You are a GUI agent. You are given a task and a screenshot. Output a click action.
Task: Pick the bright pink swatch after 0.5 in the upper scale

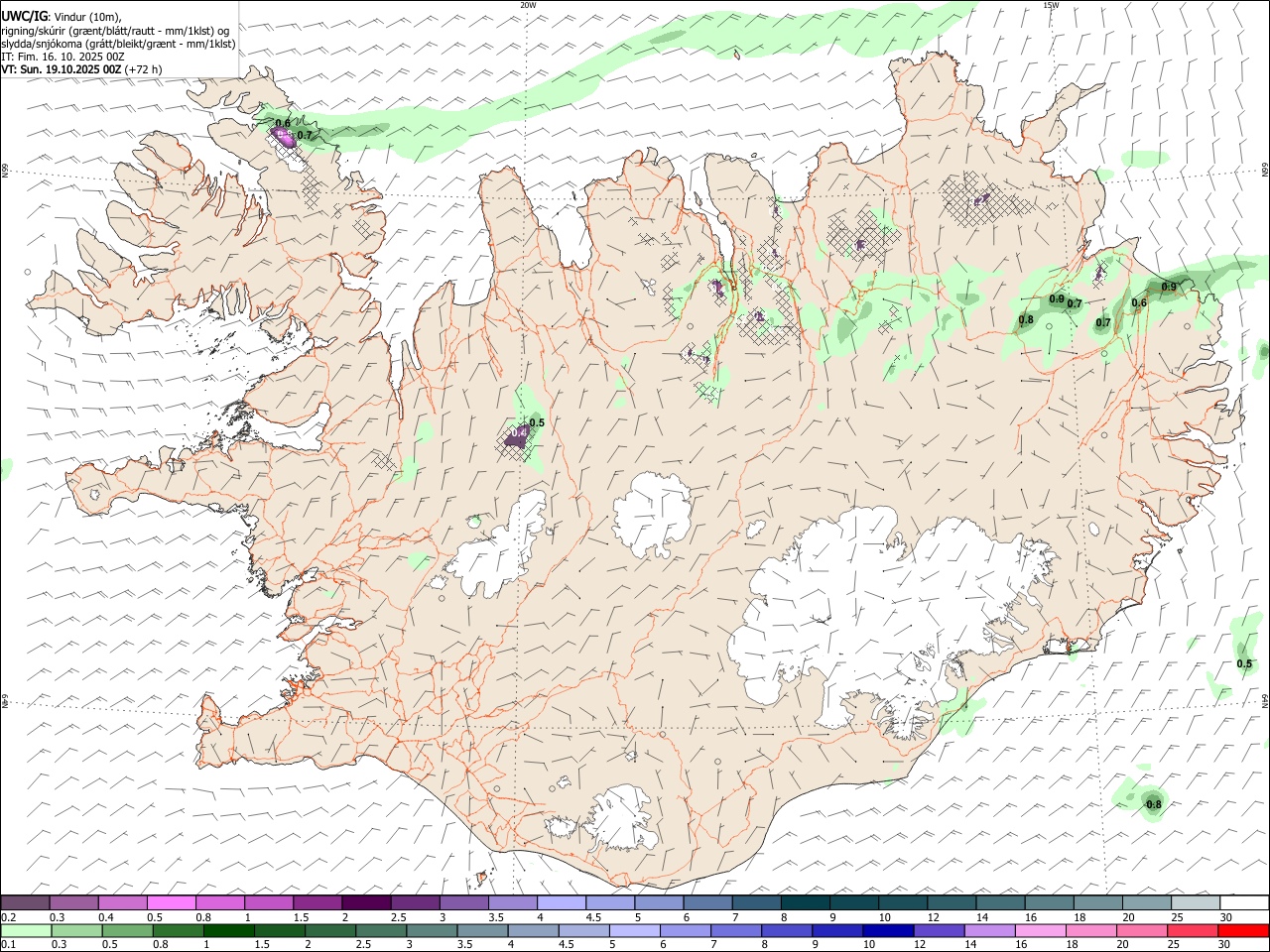point(172,903)
